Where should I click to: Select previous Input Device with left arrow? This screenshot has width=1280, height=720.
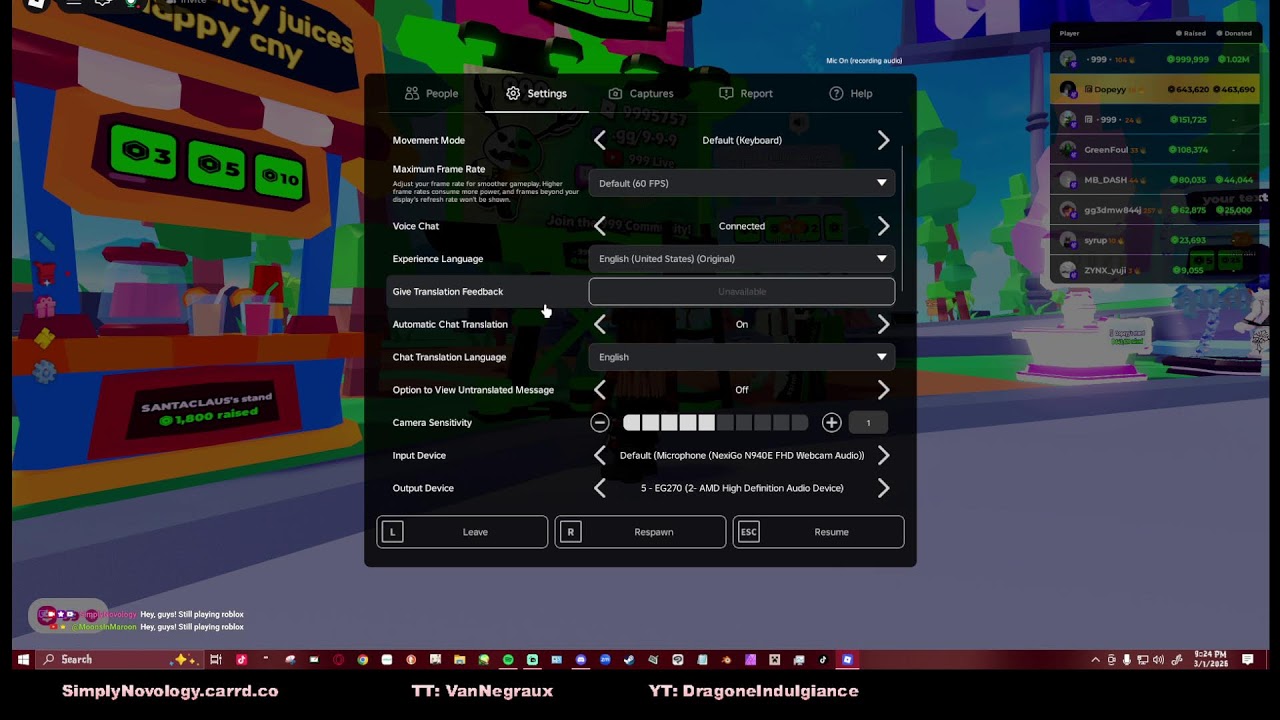point(600,455)
